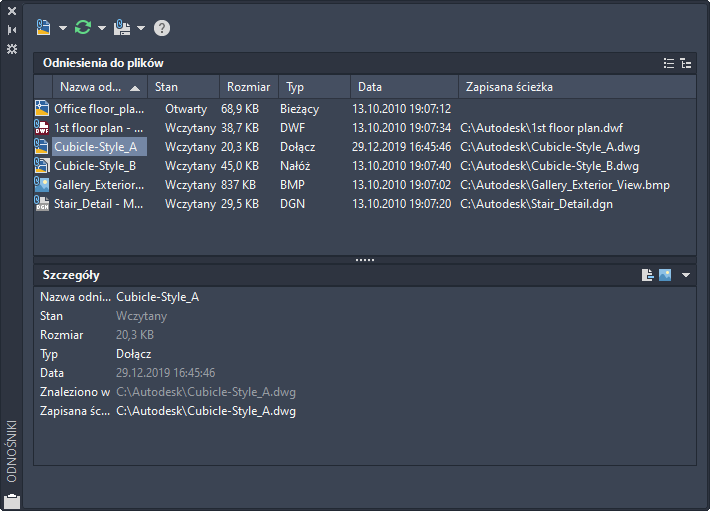
Task: Select Gallery_Exterior file in the list
Action: [101, 185]
